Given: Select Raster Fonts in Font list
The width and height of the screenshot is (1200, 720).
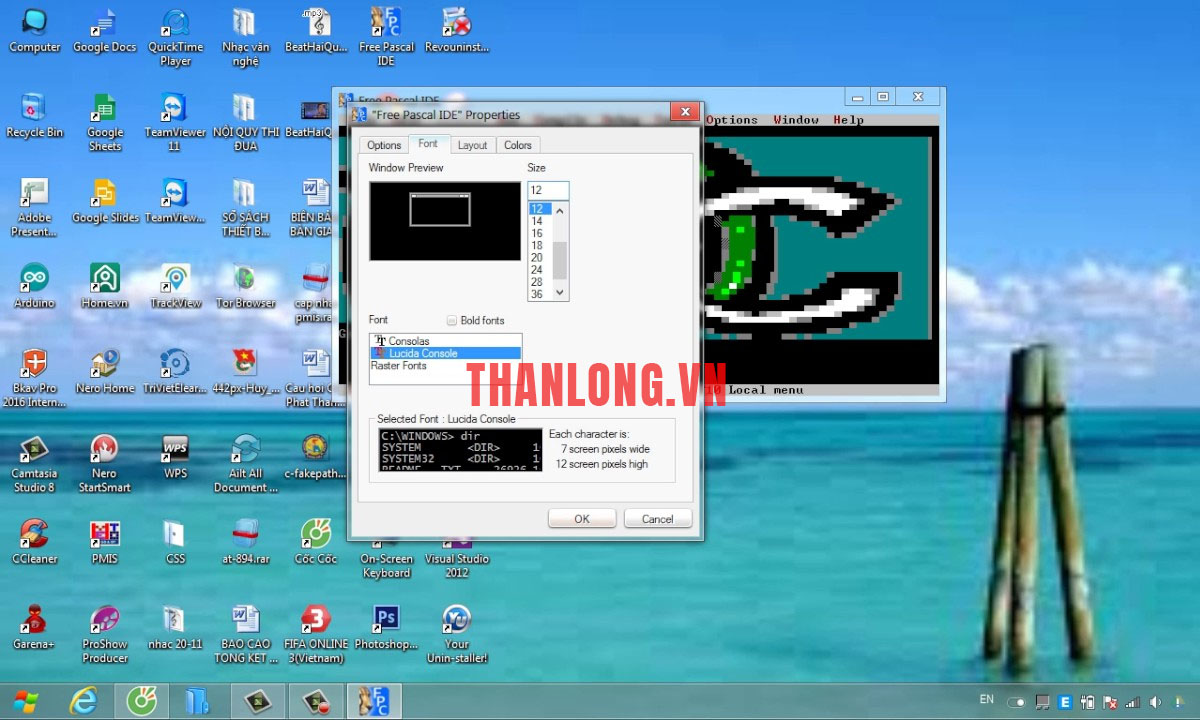Looking at the screenshot, I should pos(399,366).
